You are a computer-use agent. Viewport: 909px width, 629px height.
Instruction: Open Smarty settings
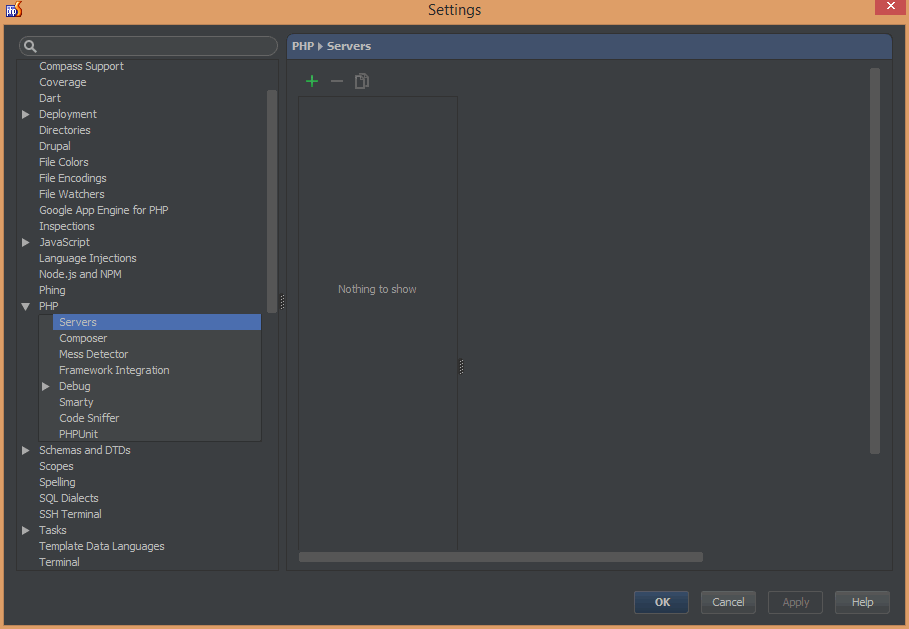[76, 402]
